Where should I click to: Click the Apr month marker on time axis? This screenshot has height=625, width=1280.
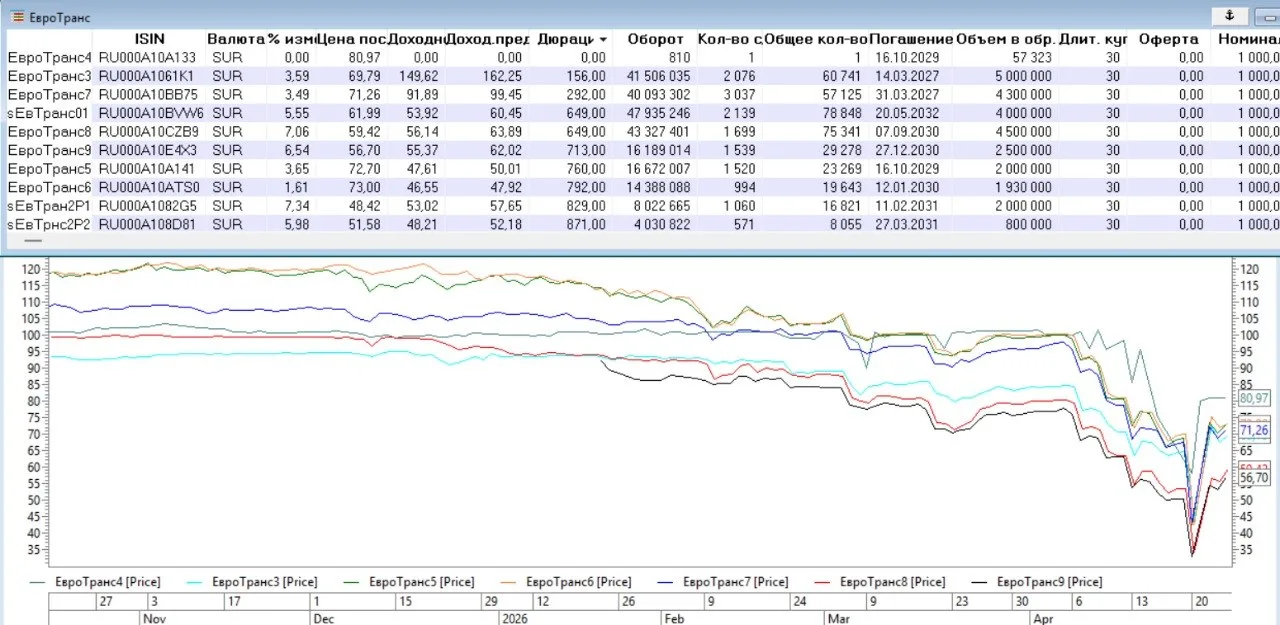click(1044, 618)
